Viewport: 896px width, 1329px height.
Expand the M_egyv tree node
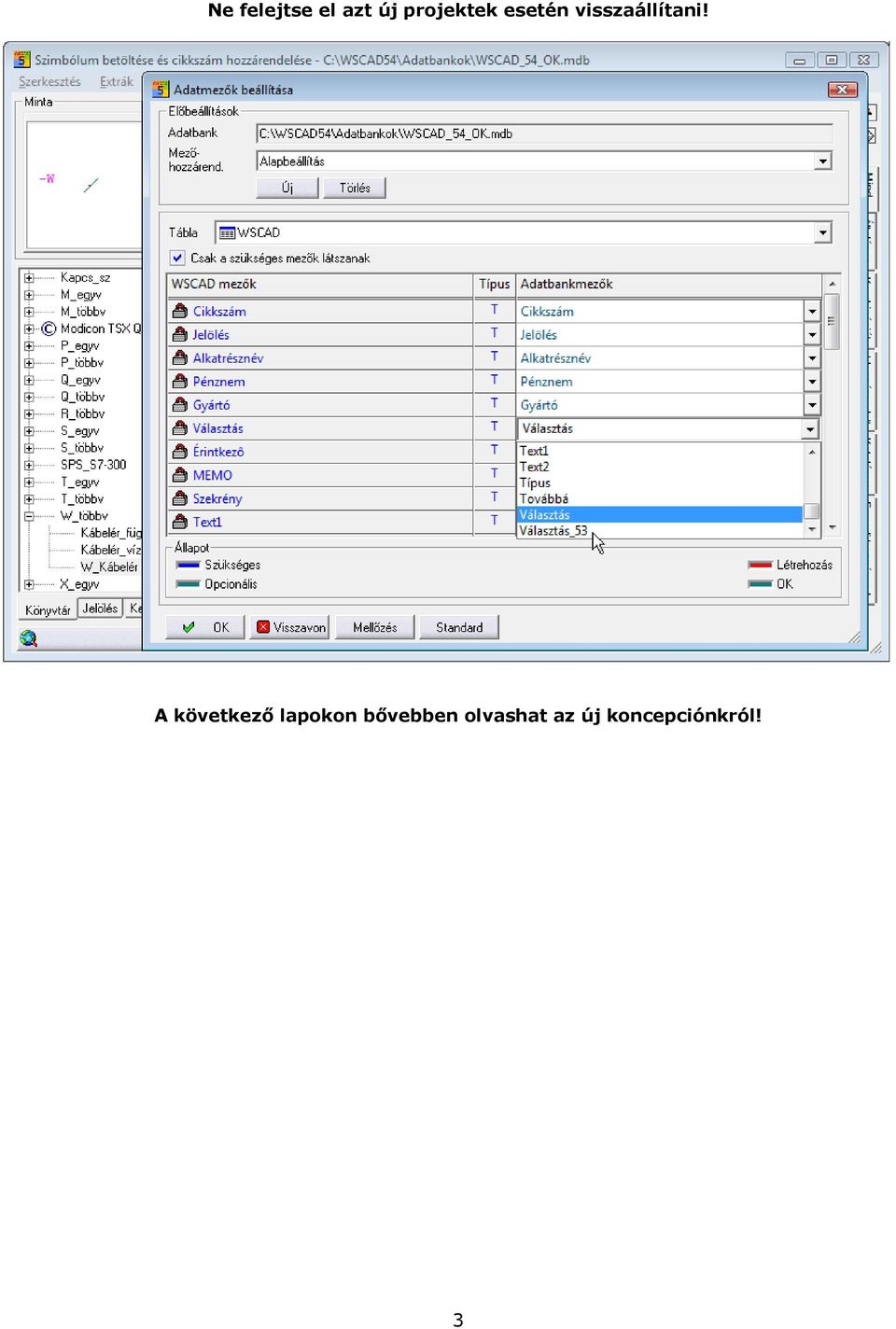pos(29,294)
